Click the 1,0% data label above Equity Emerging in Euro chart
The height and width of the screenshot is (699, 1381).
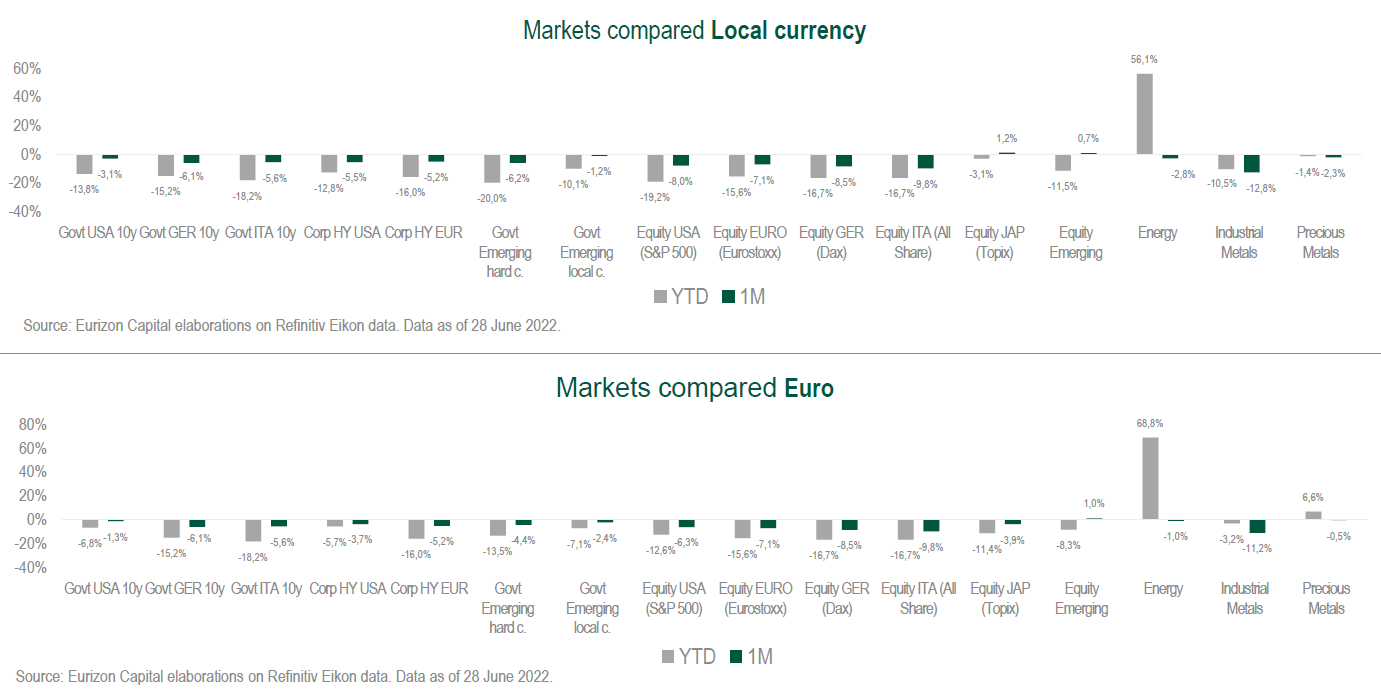click(x=1095, y=503)
